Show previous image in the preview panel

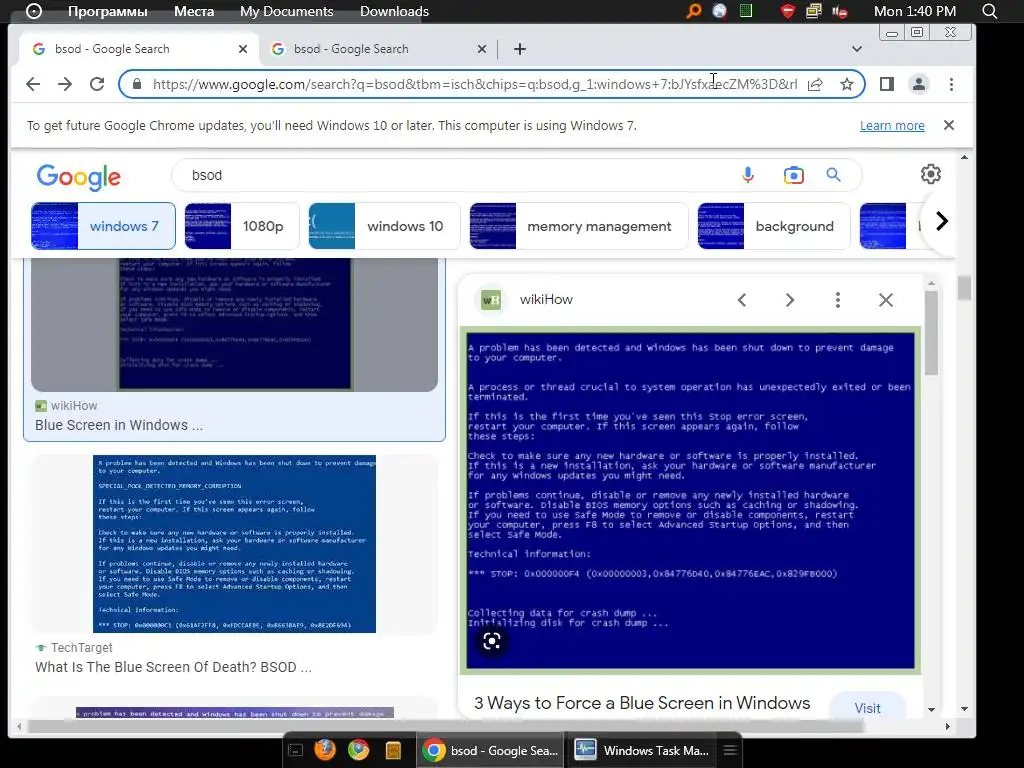coord(742,300)
